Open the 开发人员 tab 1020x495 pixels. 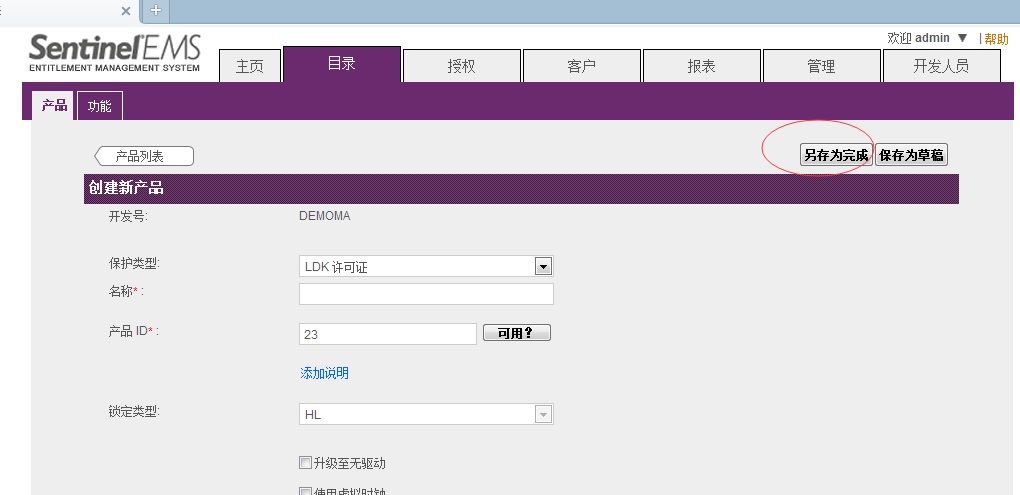940,66
